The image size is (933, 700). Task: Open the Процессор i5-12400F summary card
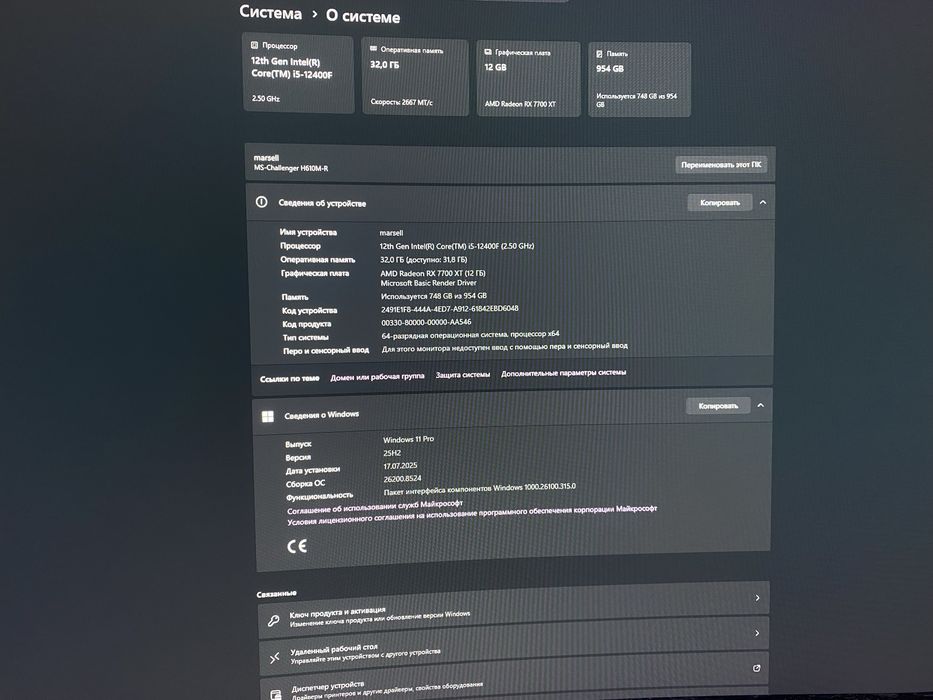(298, 73)
